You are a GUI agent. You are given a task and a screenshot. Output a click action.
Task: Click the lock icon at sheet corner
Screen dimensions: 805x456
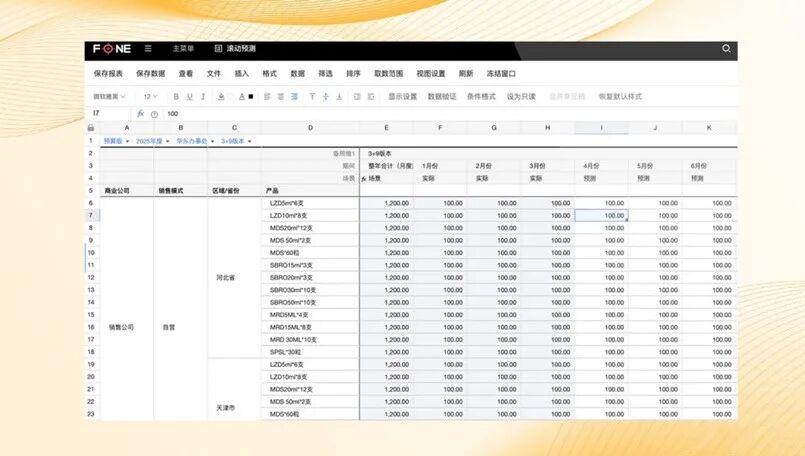91,128
